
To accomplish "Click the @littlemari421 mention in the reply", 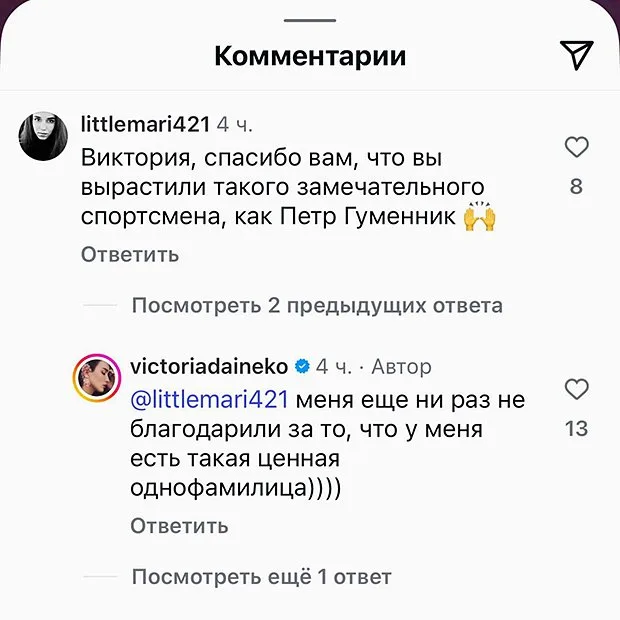I will click(209, 400).
